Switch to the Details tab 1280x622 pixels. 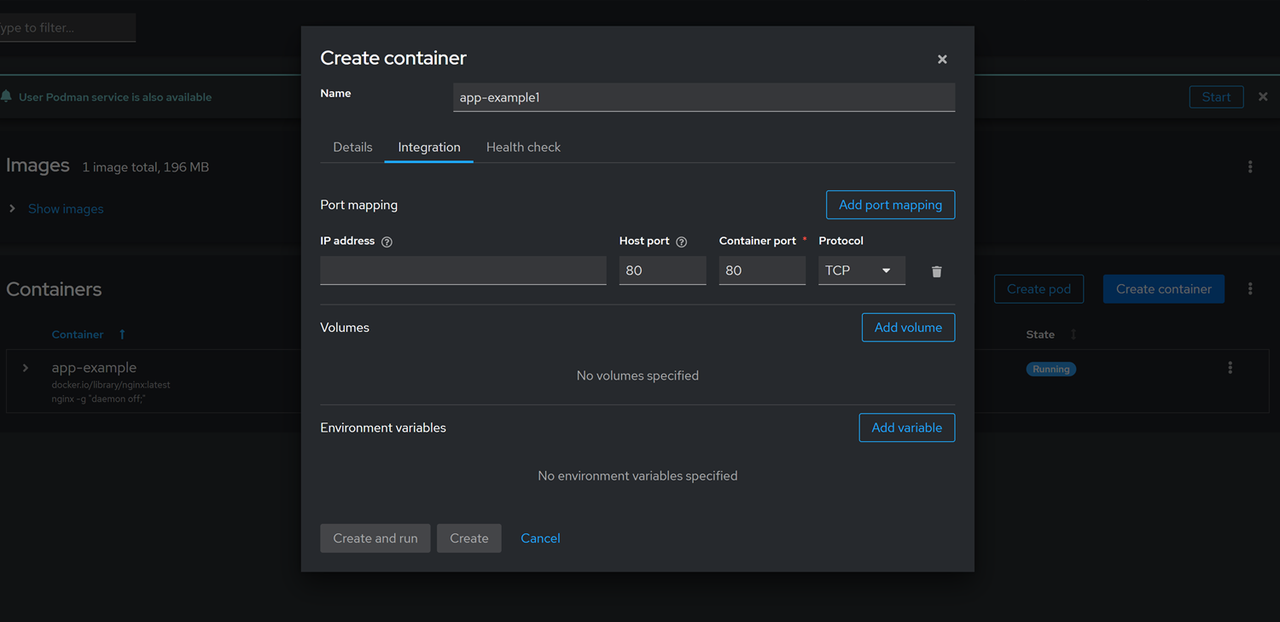coord(352,147)
